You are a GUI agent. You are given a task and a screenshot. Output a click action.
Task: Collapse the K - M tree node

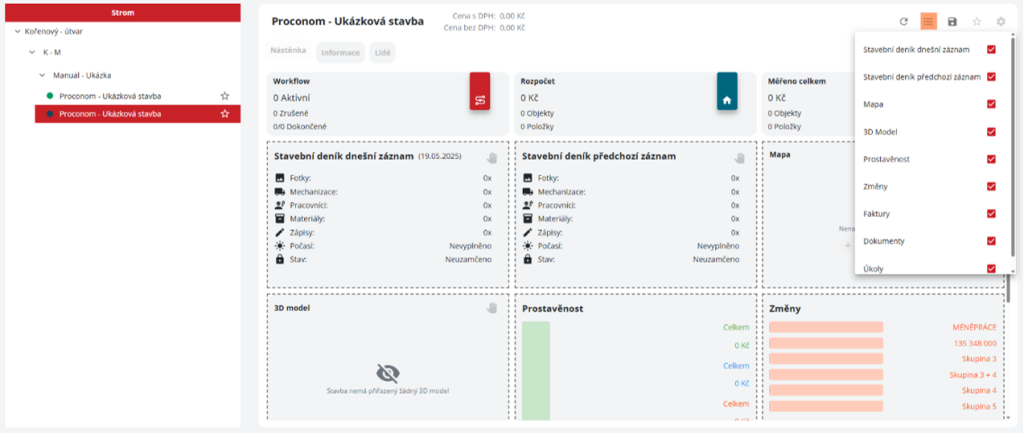31,53
